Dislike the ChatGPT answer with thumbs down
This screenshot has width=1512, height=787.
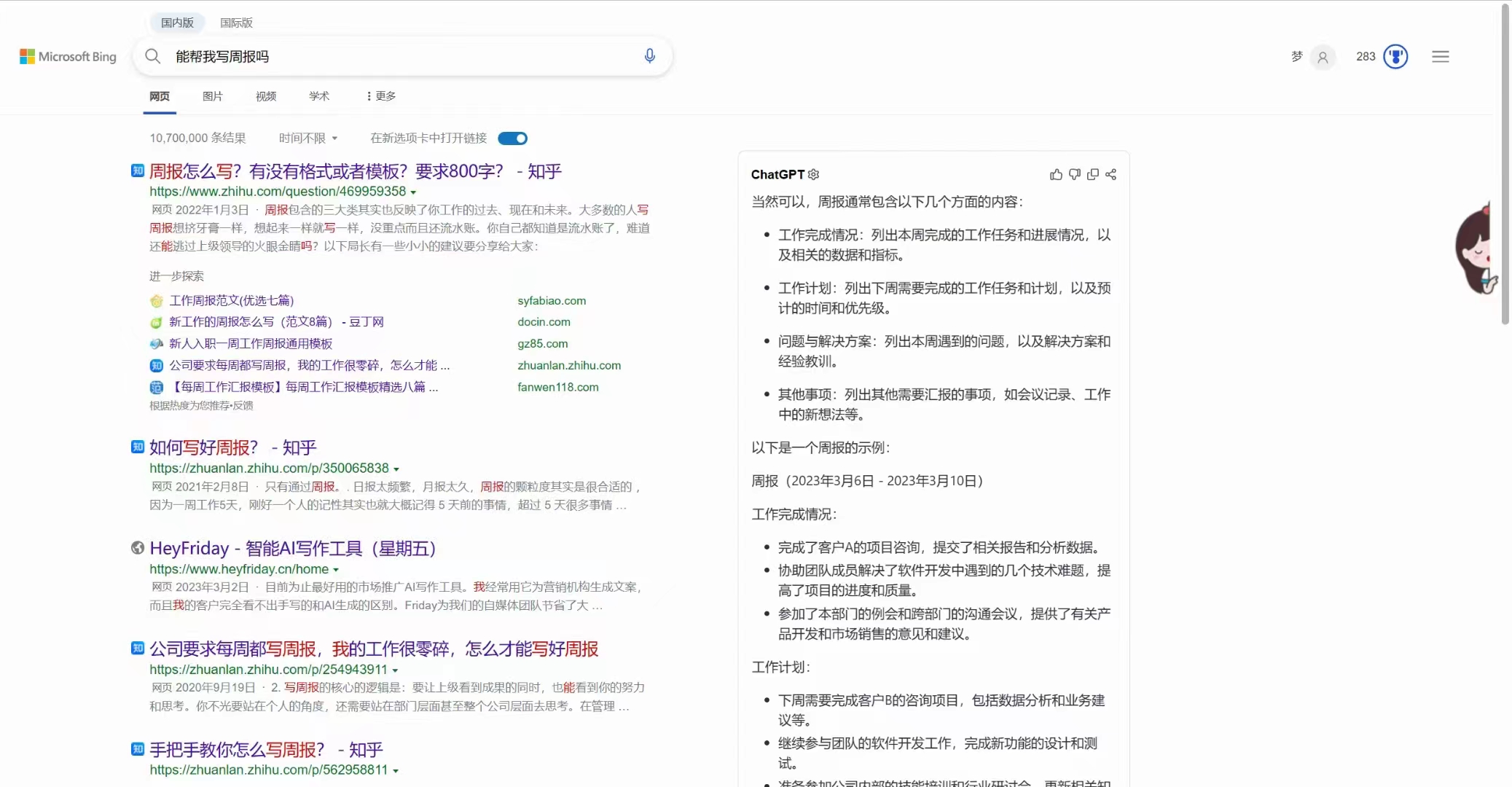1074,174
